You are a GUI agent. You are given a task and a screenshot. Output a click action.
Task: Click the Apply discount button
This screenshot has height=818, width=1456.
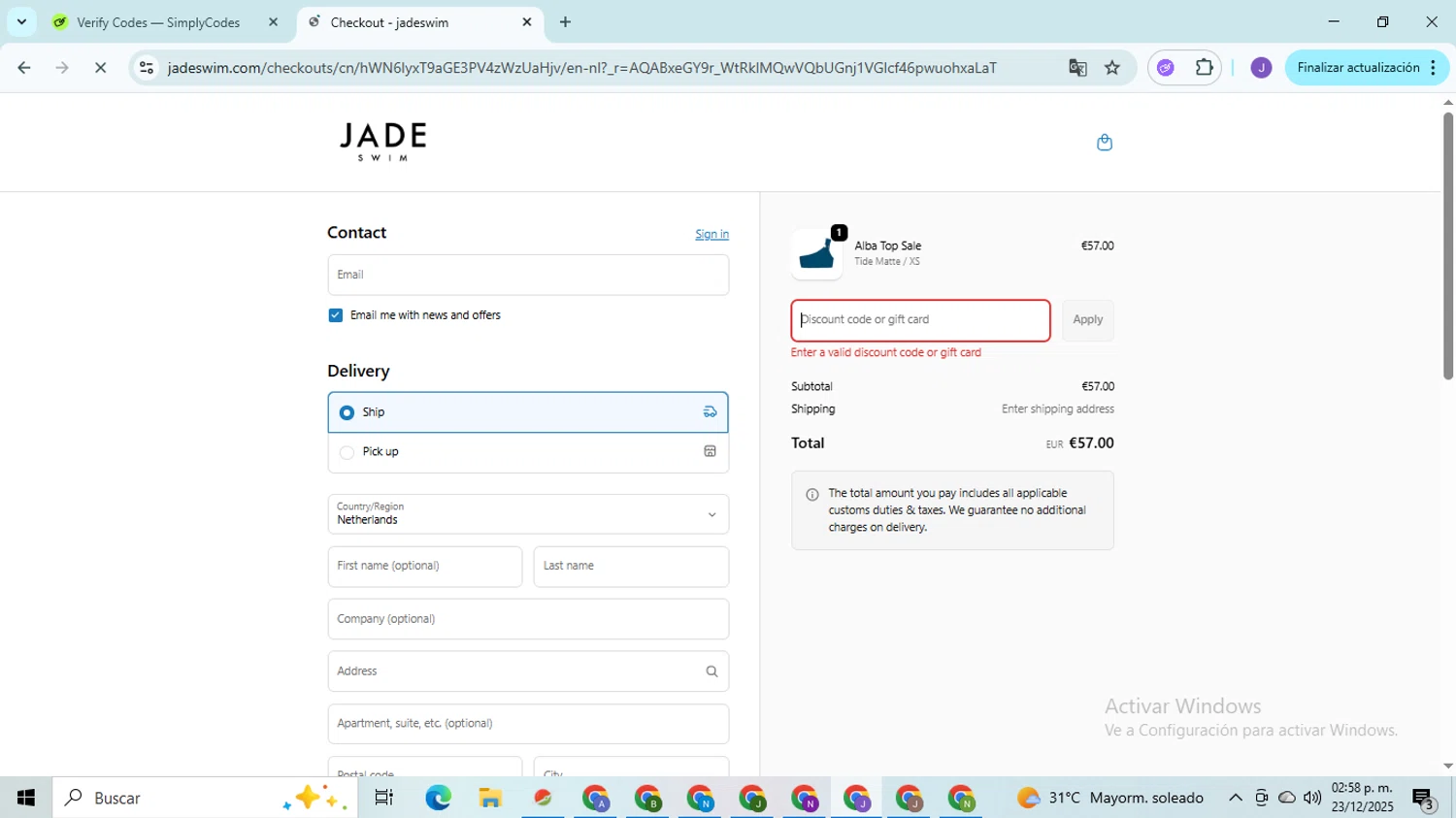click(1087, 320)
